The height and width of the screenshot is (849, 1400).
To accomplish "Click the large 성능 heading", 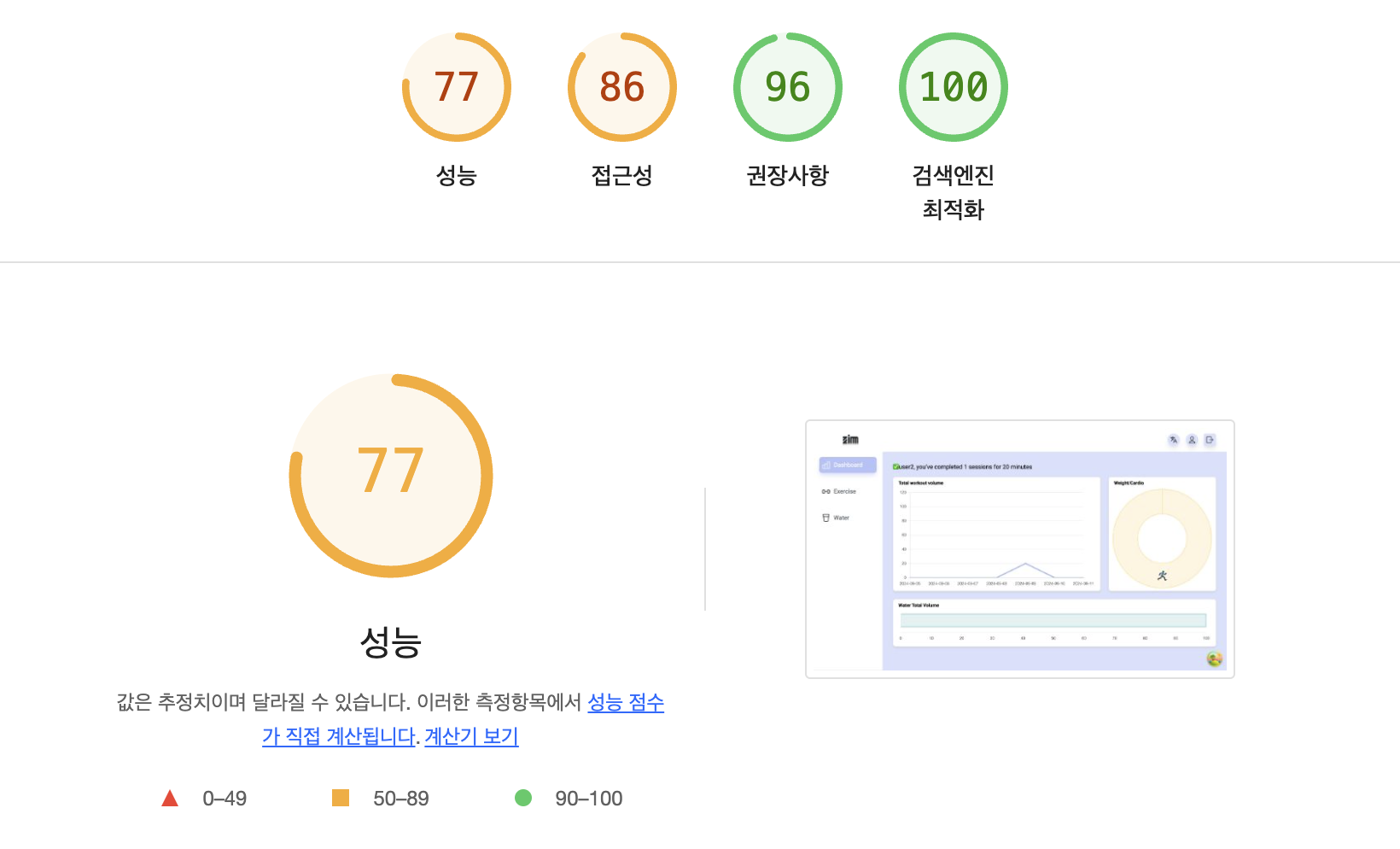I will 391,642.
